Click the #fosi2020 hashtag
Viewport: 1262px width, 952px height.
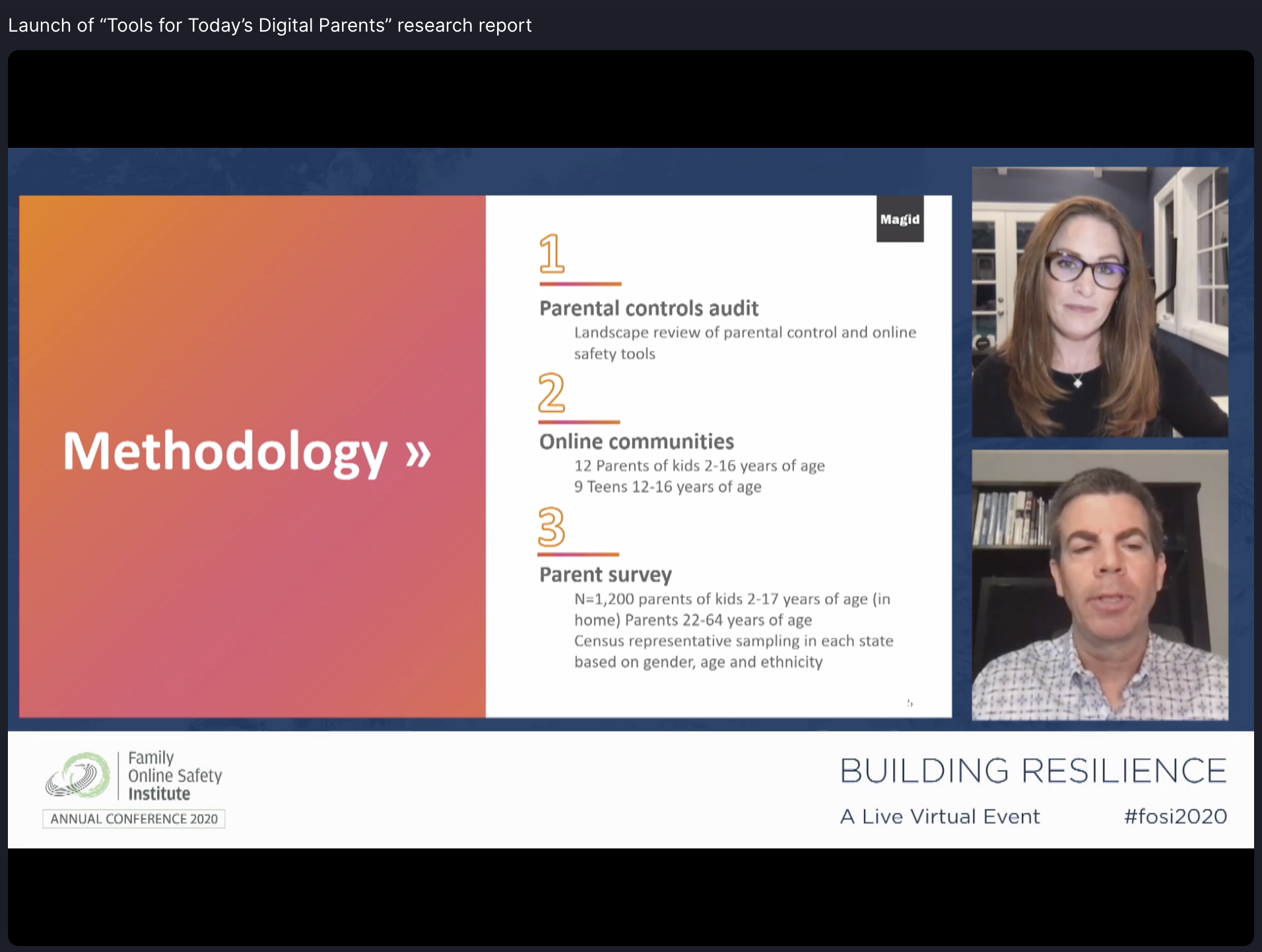tap(1176, 817)
